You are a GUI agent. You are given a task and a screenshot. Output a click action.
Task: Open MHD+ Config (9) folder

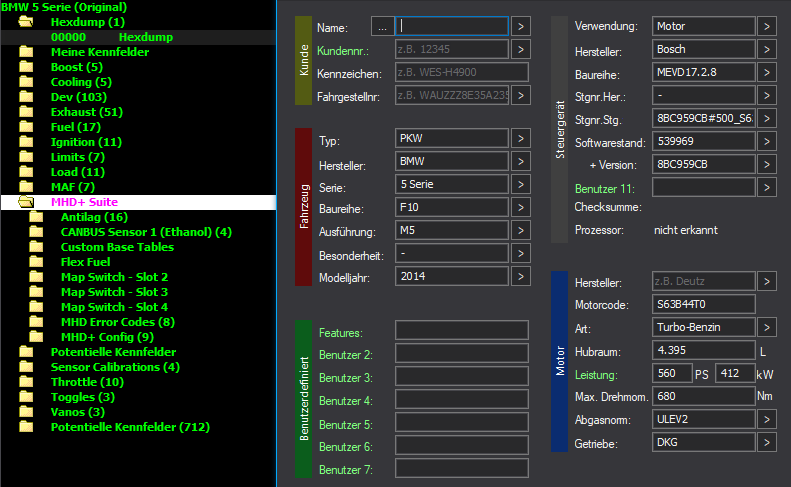[x=107, y=337]
